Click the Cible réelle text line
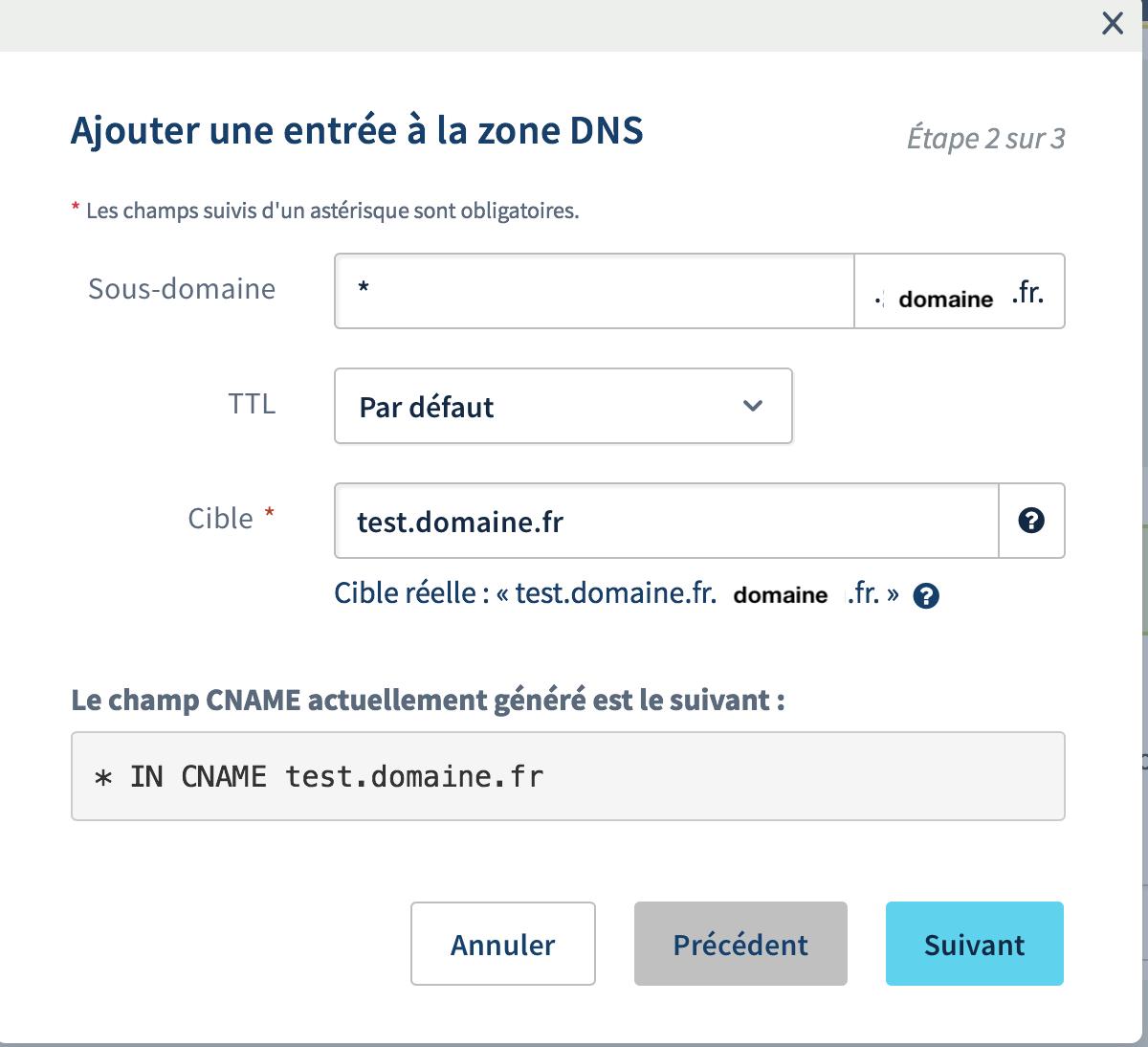The width and height of the screenshot is (1148, 1047). (x=617, y=593)
